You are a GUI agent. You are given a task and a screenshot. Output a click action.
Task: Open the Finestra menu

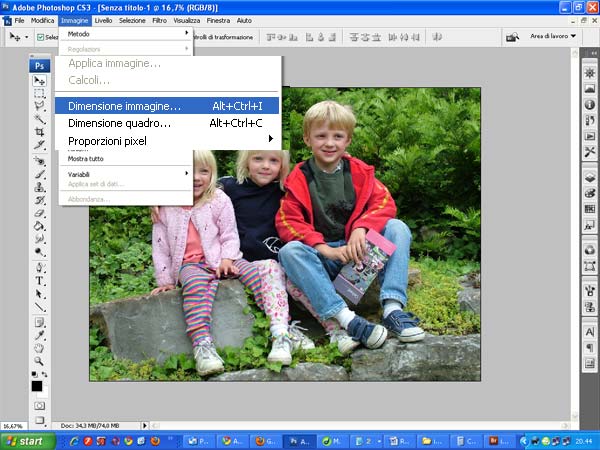[x=218, y=21]
